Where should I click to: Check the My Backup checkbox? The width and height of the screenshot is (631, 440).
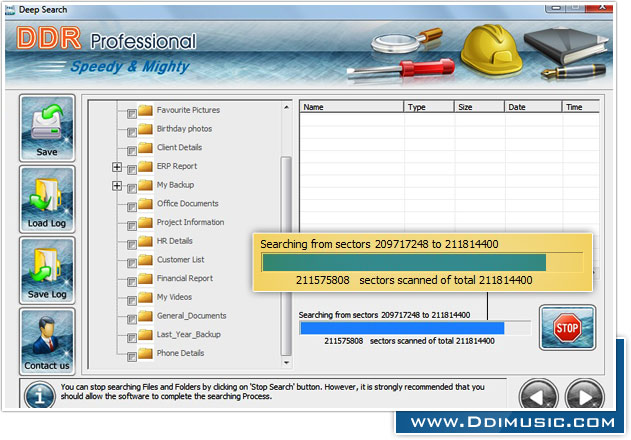[132, 189]
